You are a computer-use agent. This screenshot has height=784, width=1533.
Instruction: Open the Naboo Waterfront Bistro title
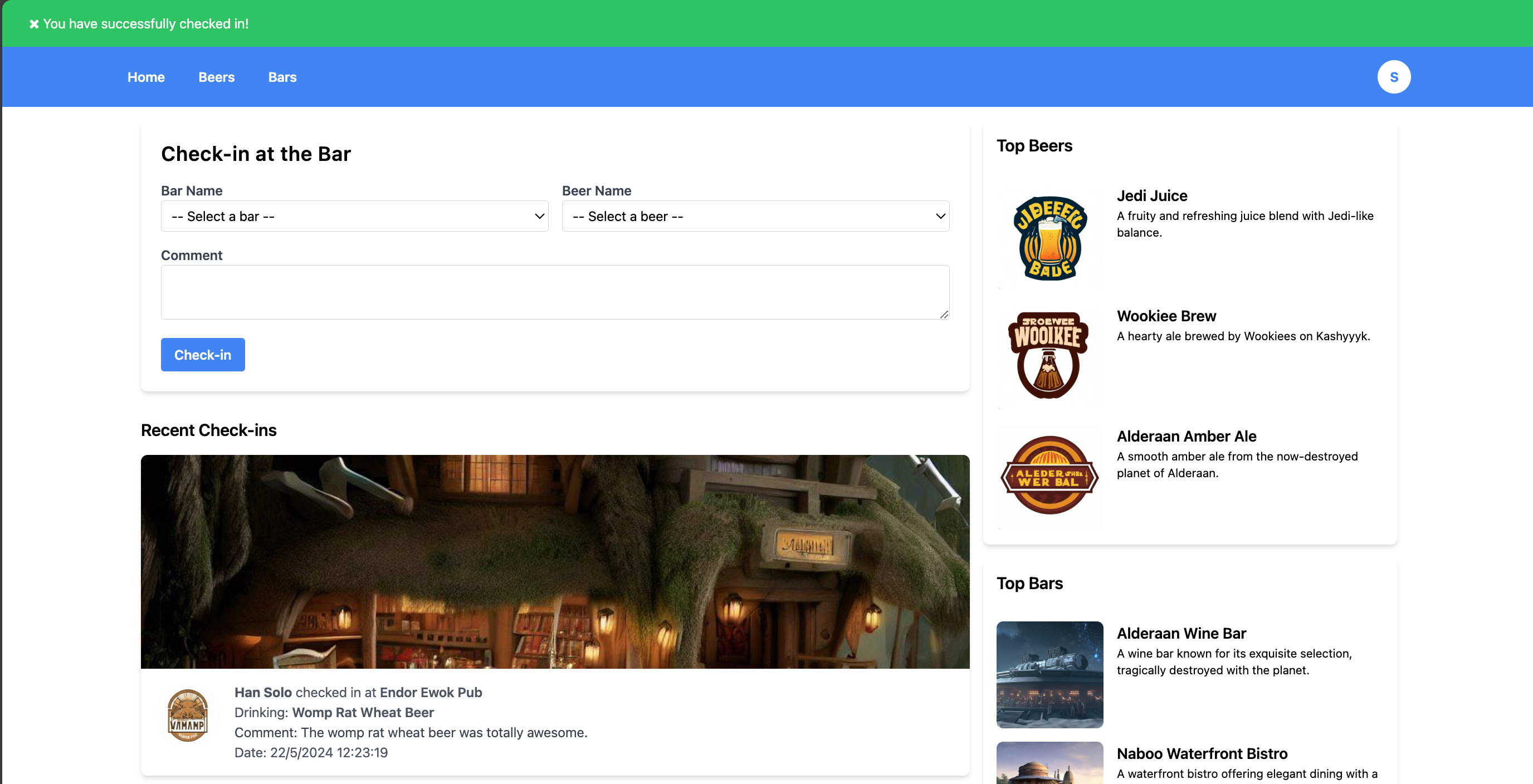(1202, 754)
